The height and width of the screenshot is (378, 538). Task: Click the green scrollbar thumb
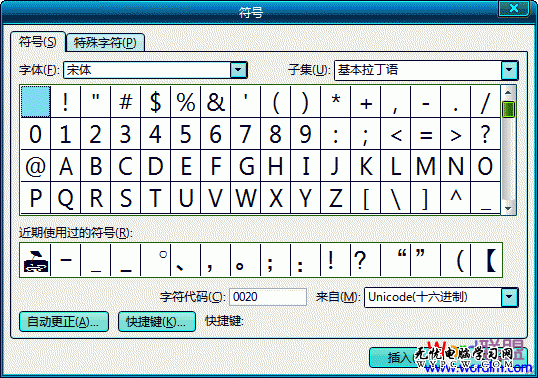[x=508, y=110]
